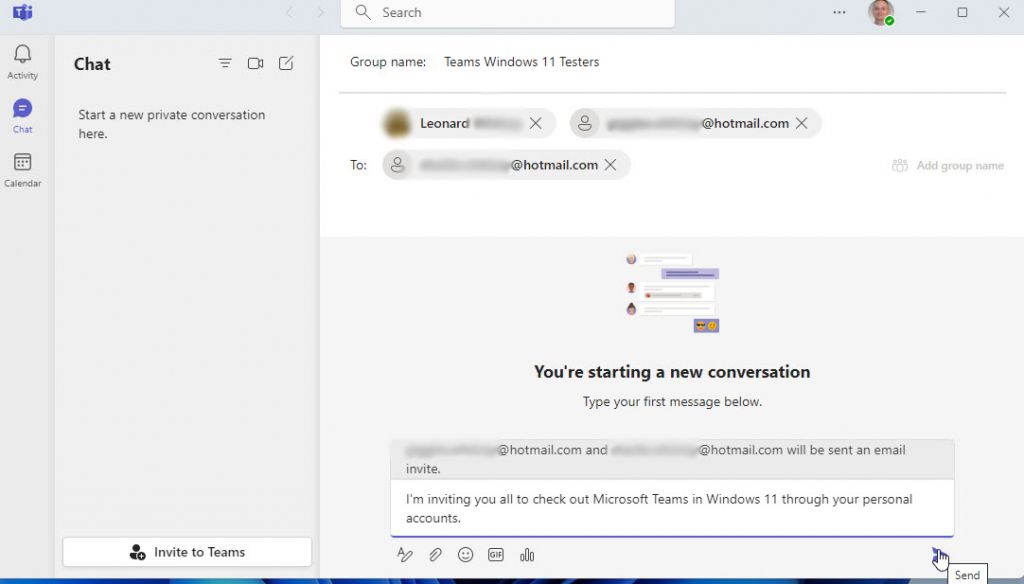The image size is (1024, 584).
Task: Click the Invite to Teams button
Action: (186, 551)
